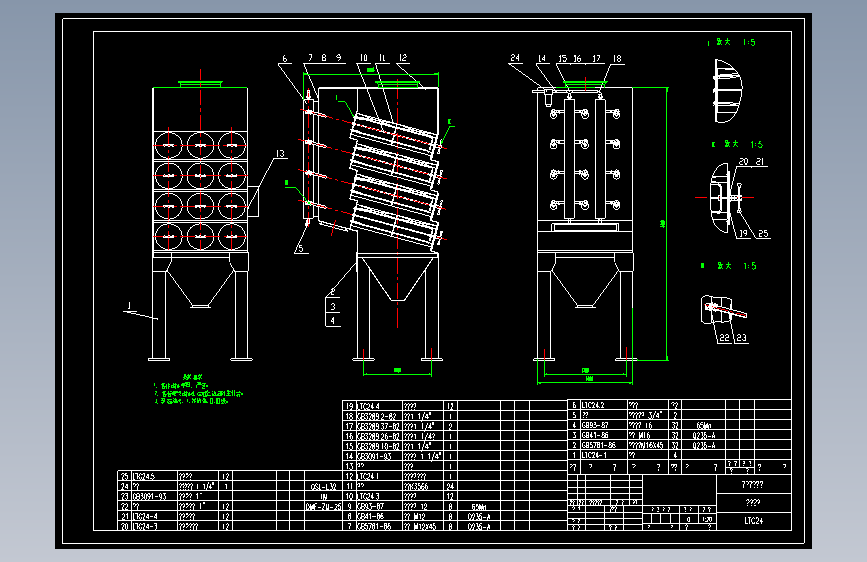Click the LTC24.5 cell in parts list row 25
The width and height of the screenshot is (867, 562).
pyautogui.click(x=154, y=476)
